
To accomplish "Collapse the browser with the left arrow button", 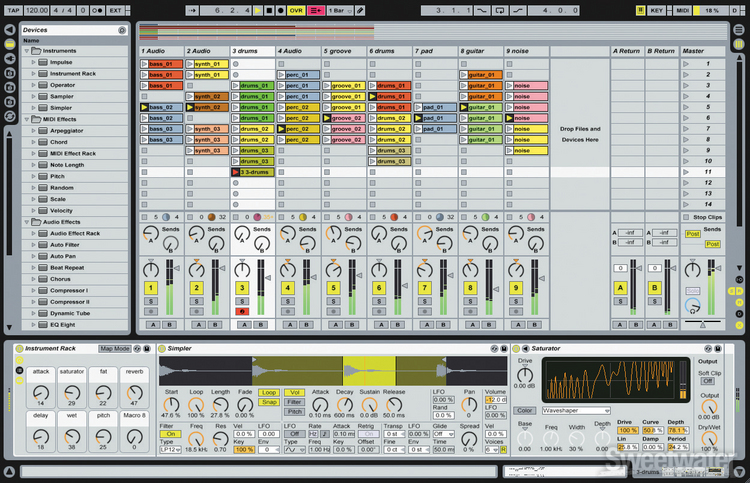I will coord(10,30).
